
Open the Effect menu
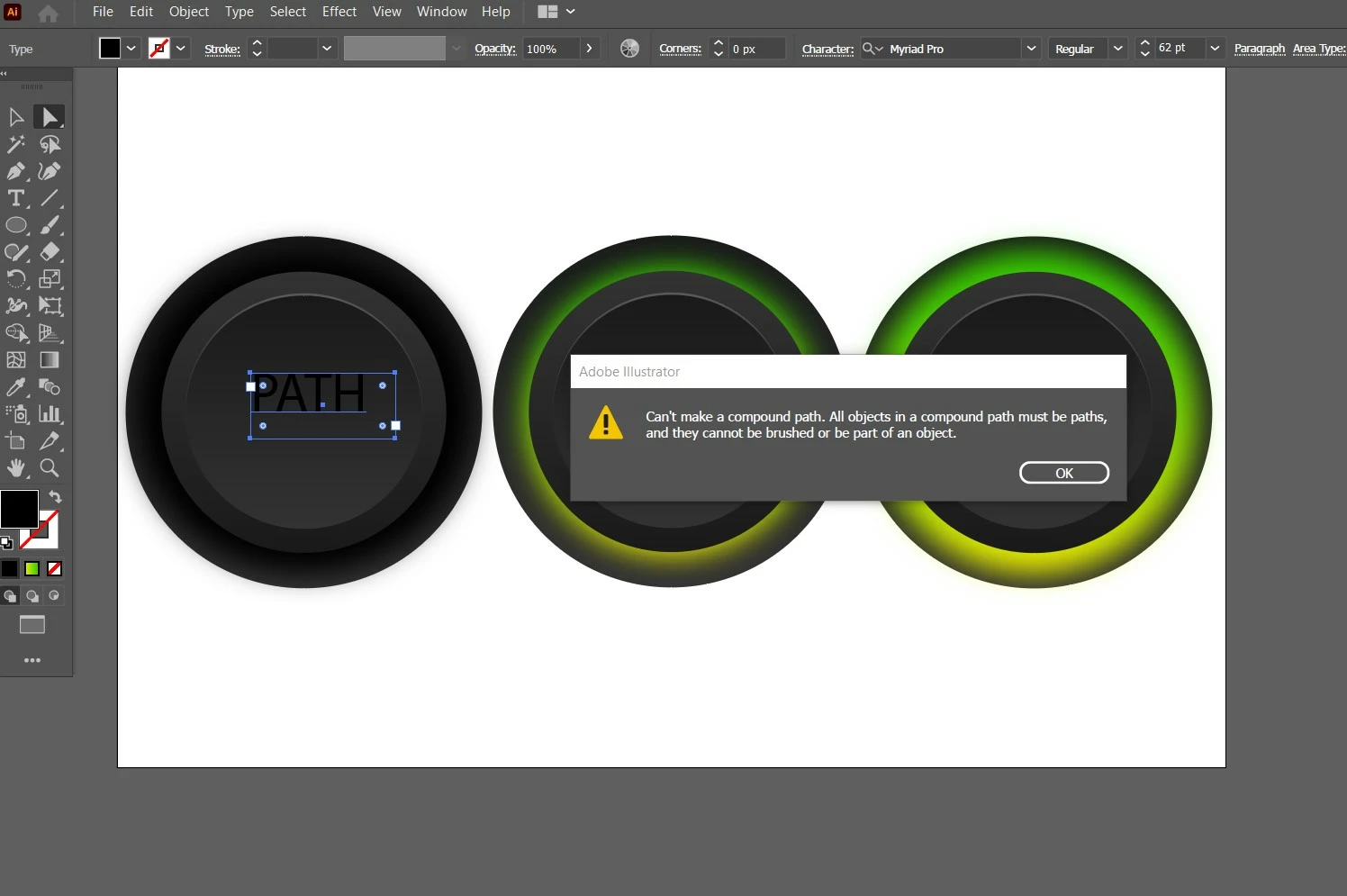339,12
